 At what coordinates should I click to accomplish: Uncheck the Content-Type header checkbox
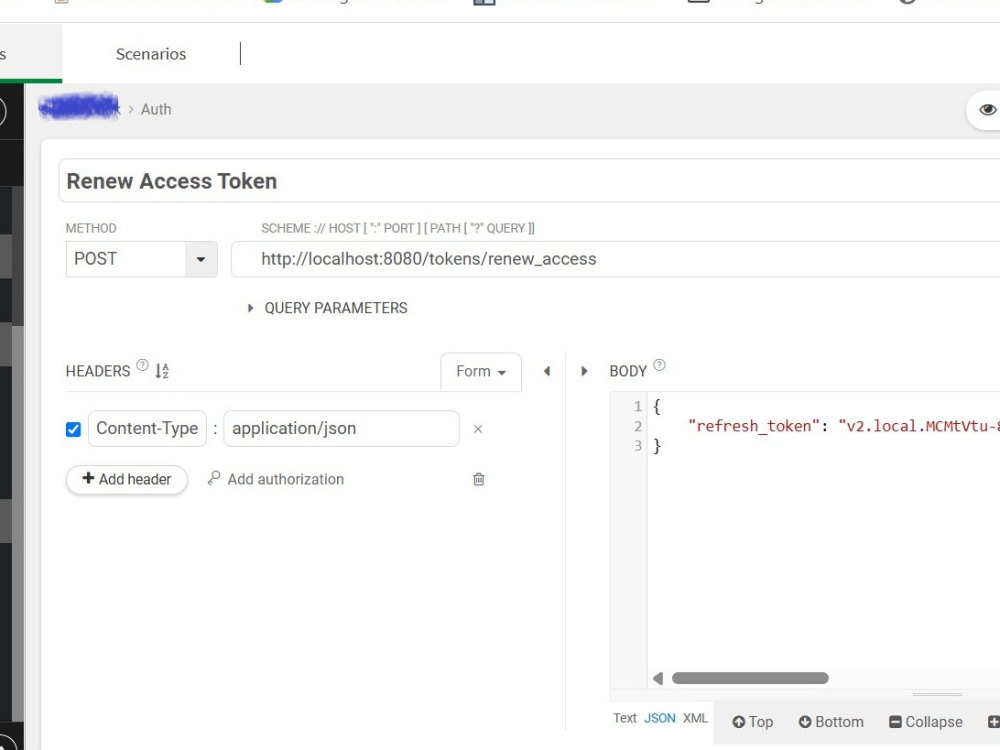pyautogui.click(x=73, y=429)
